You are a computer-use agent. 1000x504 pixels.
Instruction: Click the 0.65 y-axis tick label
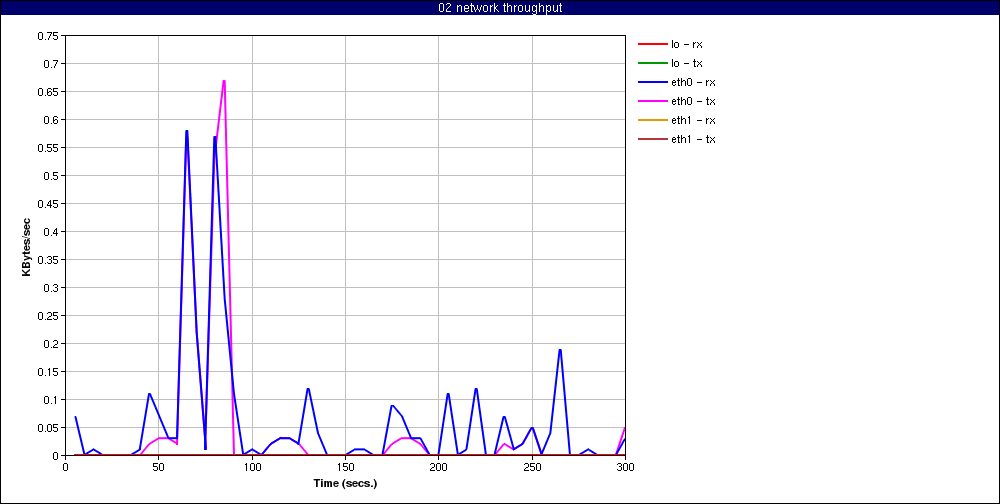tap(49, 92)
